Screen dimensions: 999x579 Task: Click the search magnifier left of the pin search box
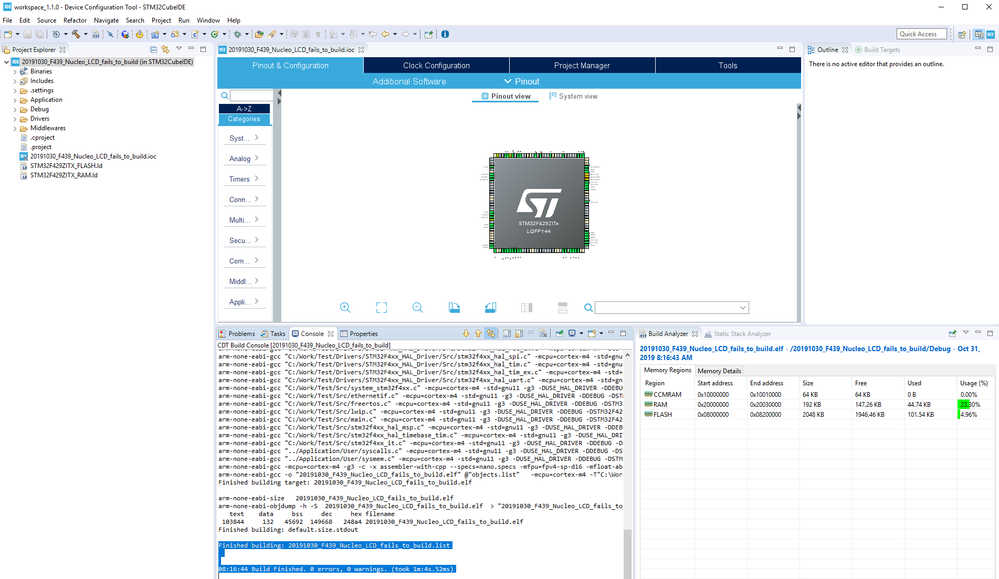coord(589,308)
